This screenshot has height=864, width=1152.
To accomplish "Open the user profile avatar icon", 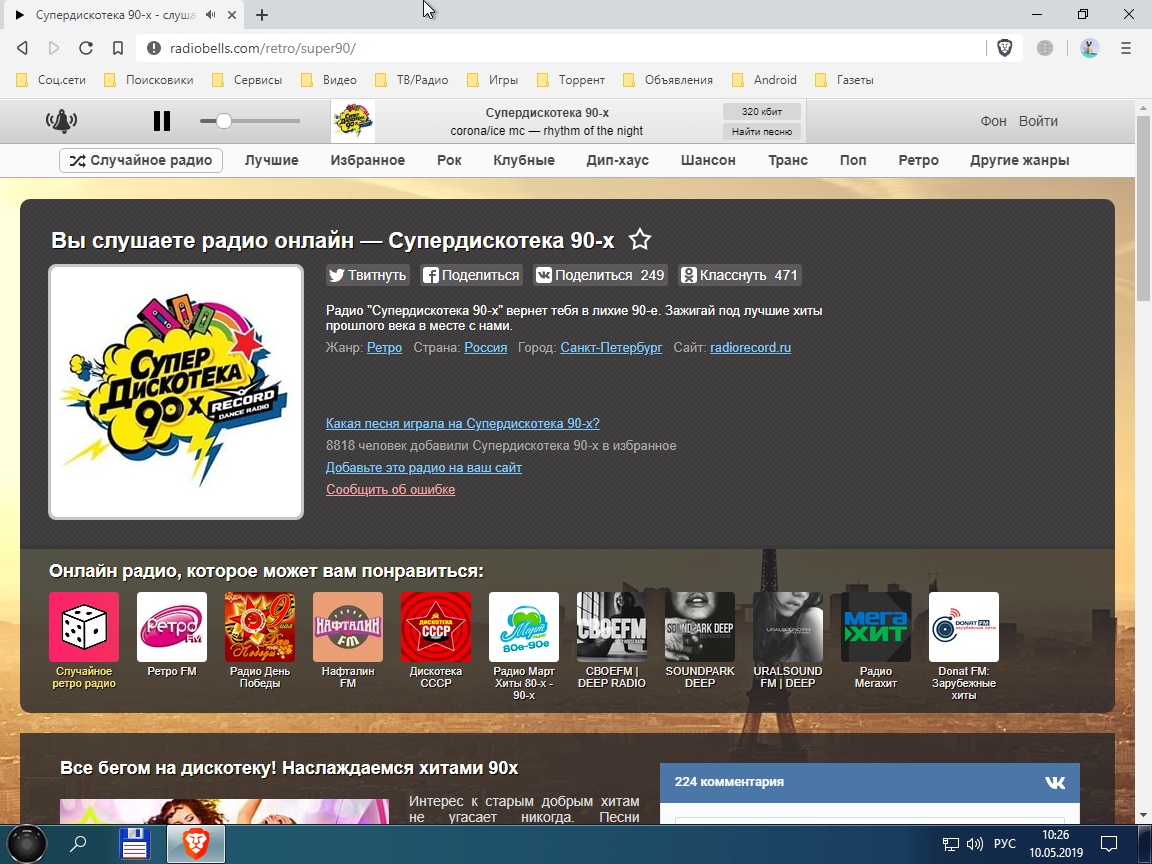I will point(1090,48).
